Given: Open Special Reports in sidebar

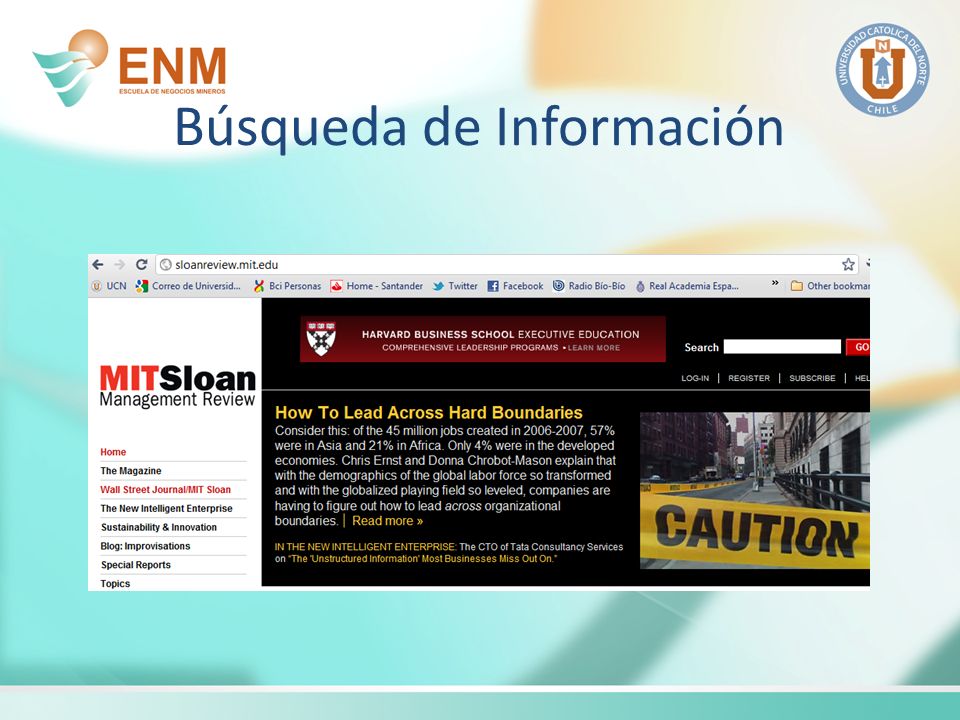Looking at the screenshot, I should tap(135, 565).
